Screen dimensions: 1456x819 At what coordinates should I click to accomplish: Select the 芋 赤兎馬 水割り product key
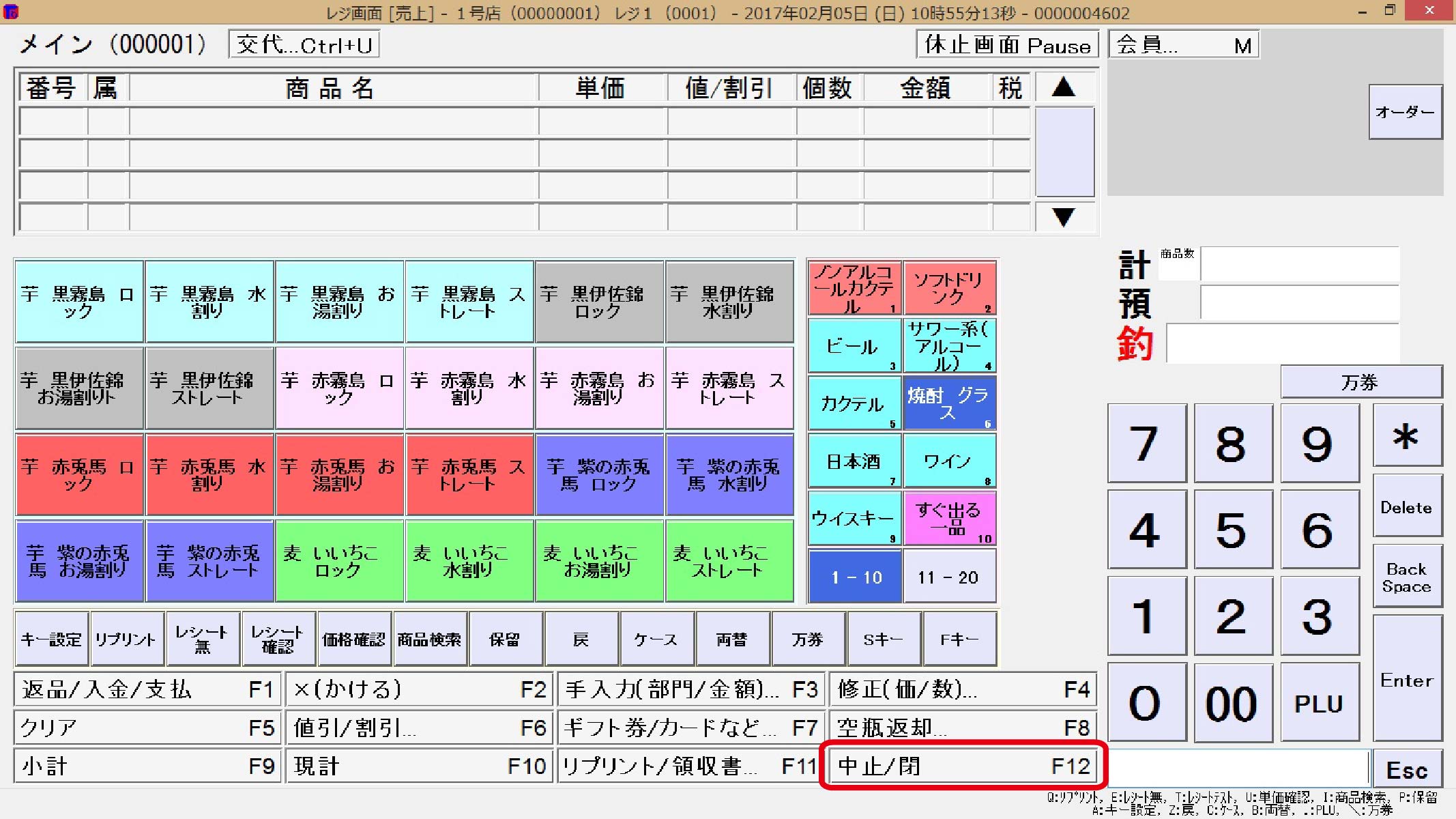209,474
